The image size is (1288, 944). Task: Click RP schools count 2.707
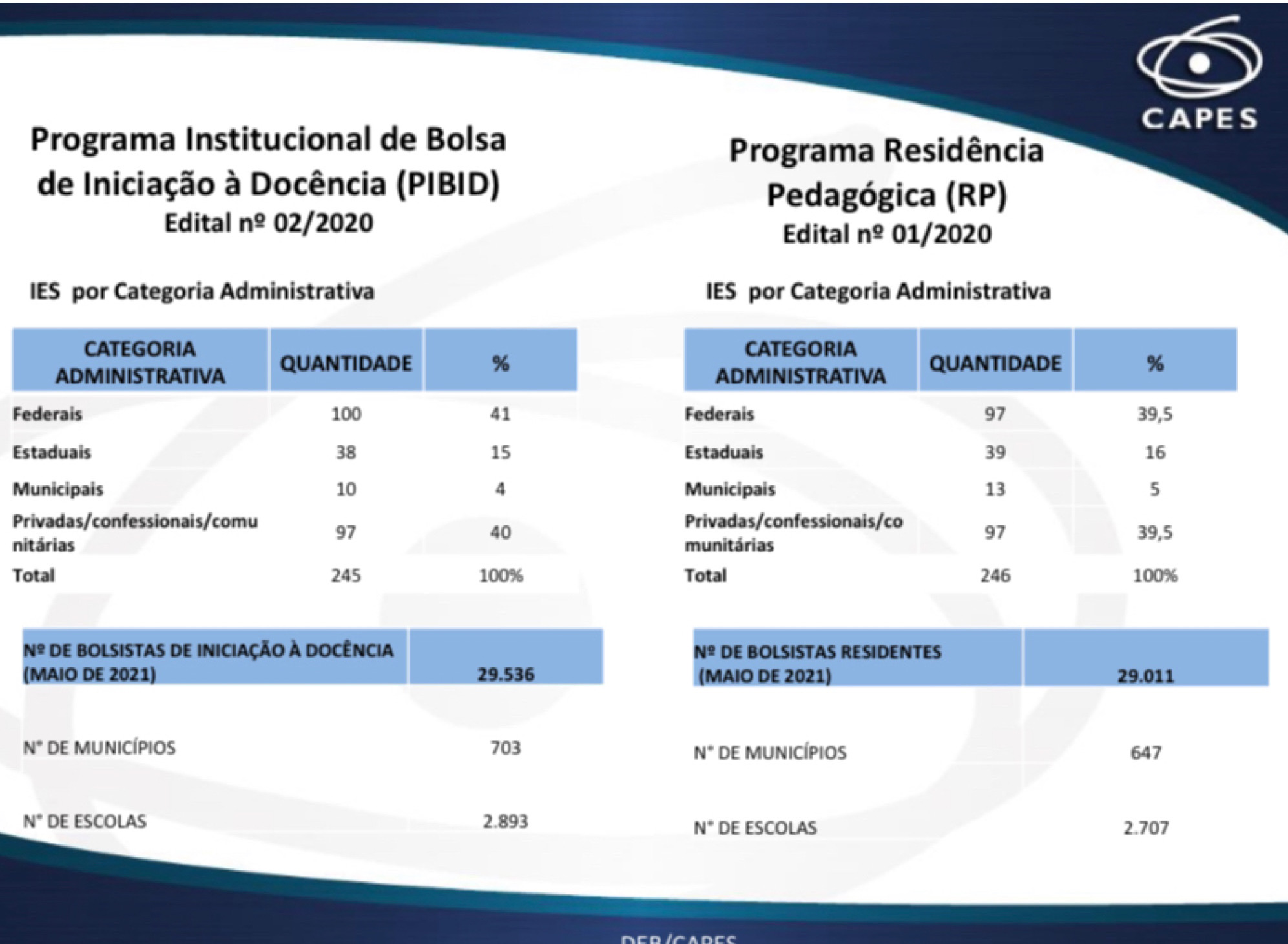click(1145, 827)
